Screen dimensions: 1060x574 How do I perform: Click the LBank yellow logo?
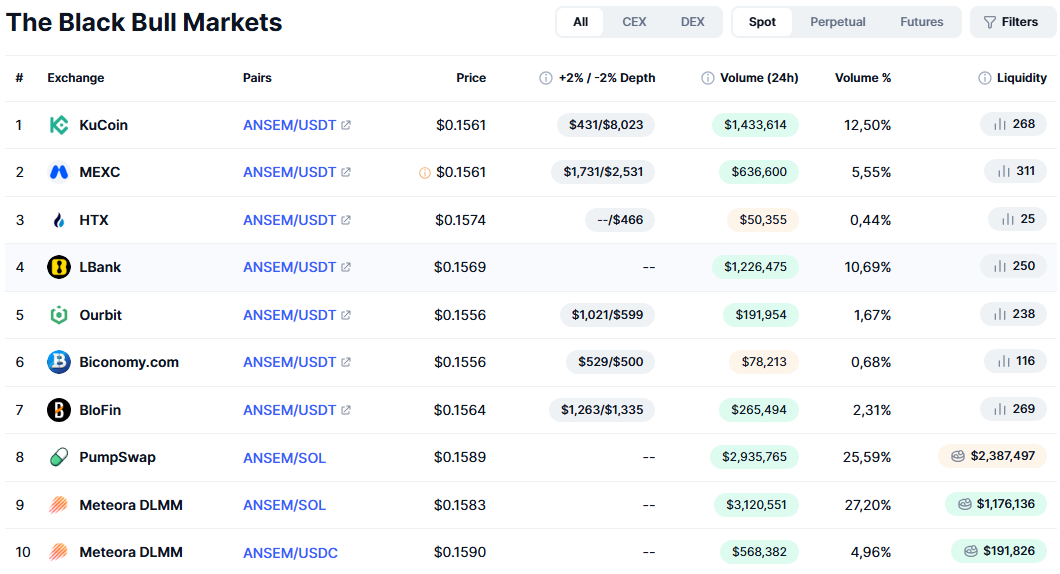(59, 267)
